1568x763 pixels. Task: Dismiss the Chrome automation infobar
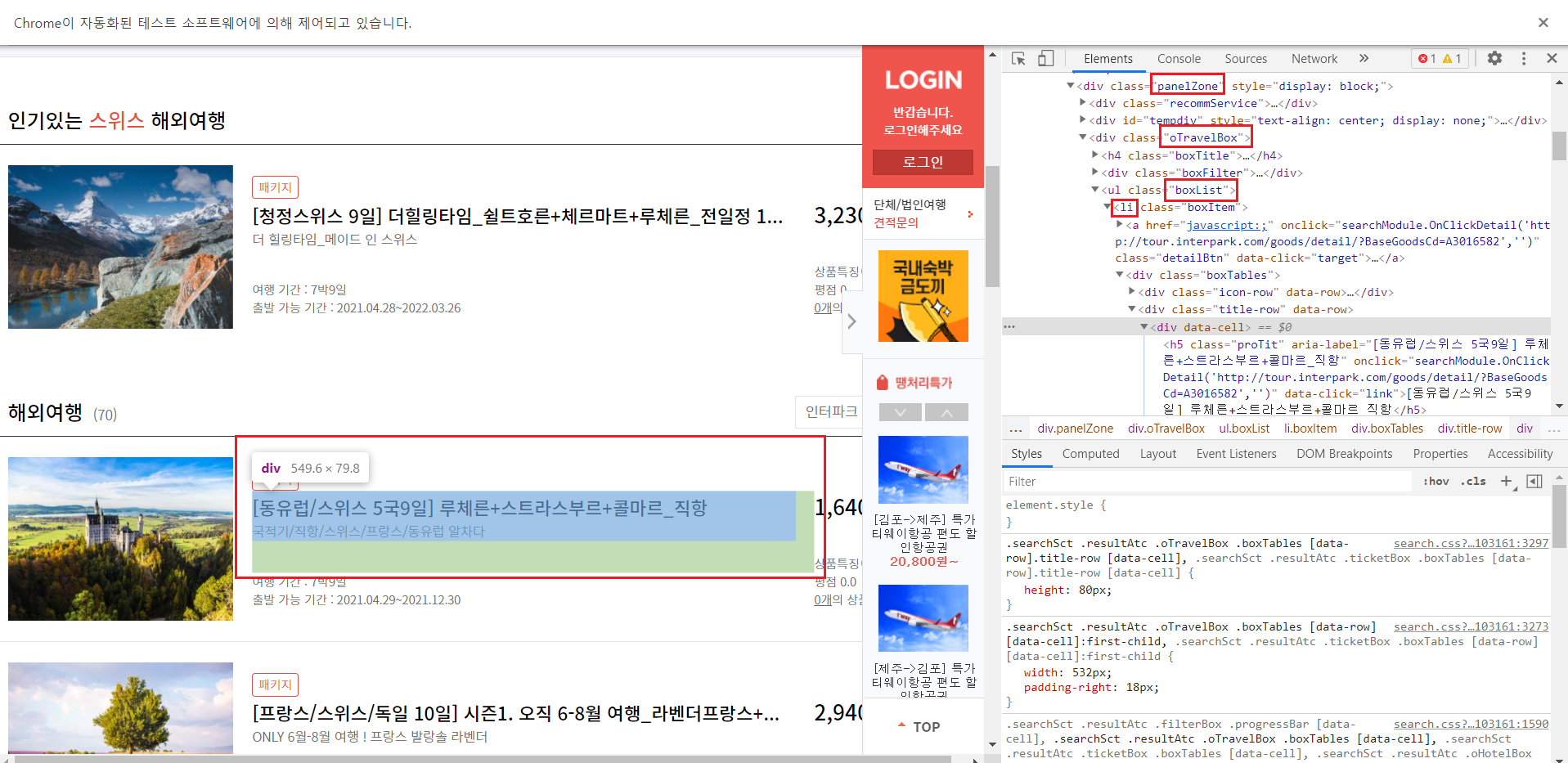click(x=1543, y=23)
